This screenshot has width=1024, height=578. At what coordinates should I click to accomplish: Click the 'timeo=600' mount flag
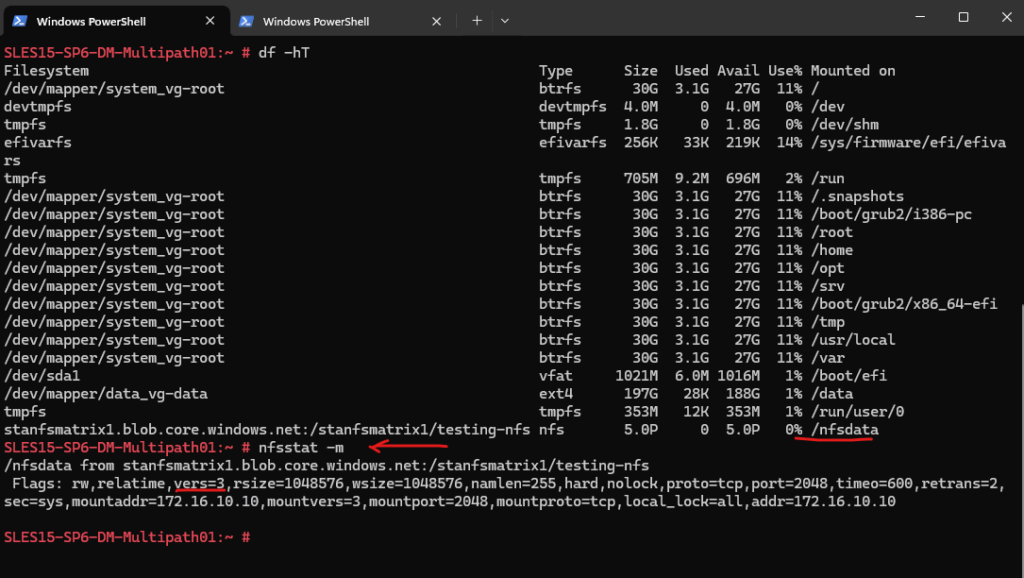[x=874, y=483]
